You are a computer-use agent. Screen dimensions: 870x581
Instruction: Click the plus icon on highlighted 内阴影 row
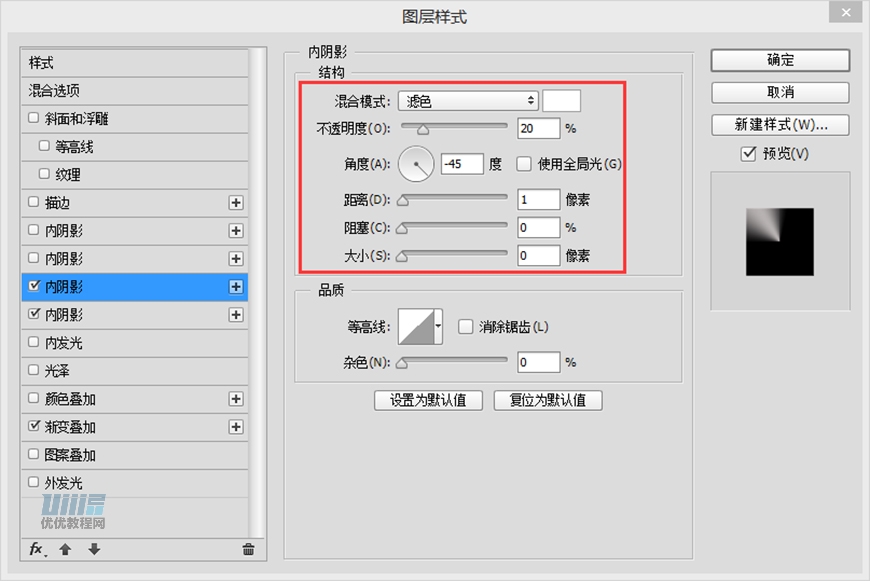236,287
